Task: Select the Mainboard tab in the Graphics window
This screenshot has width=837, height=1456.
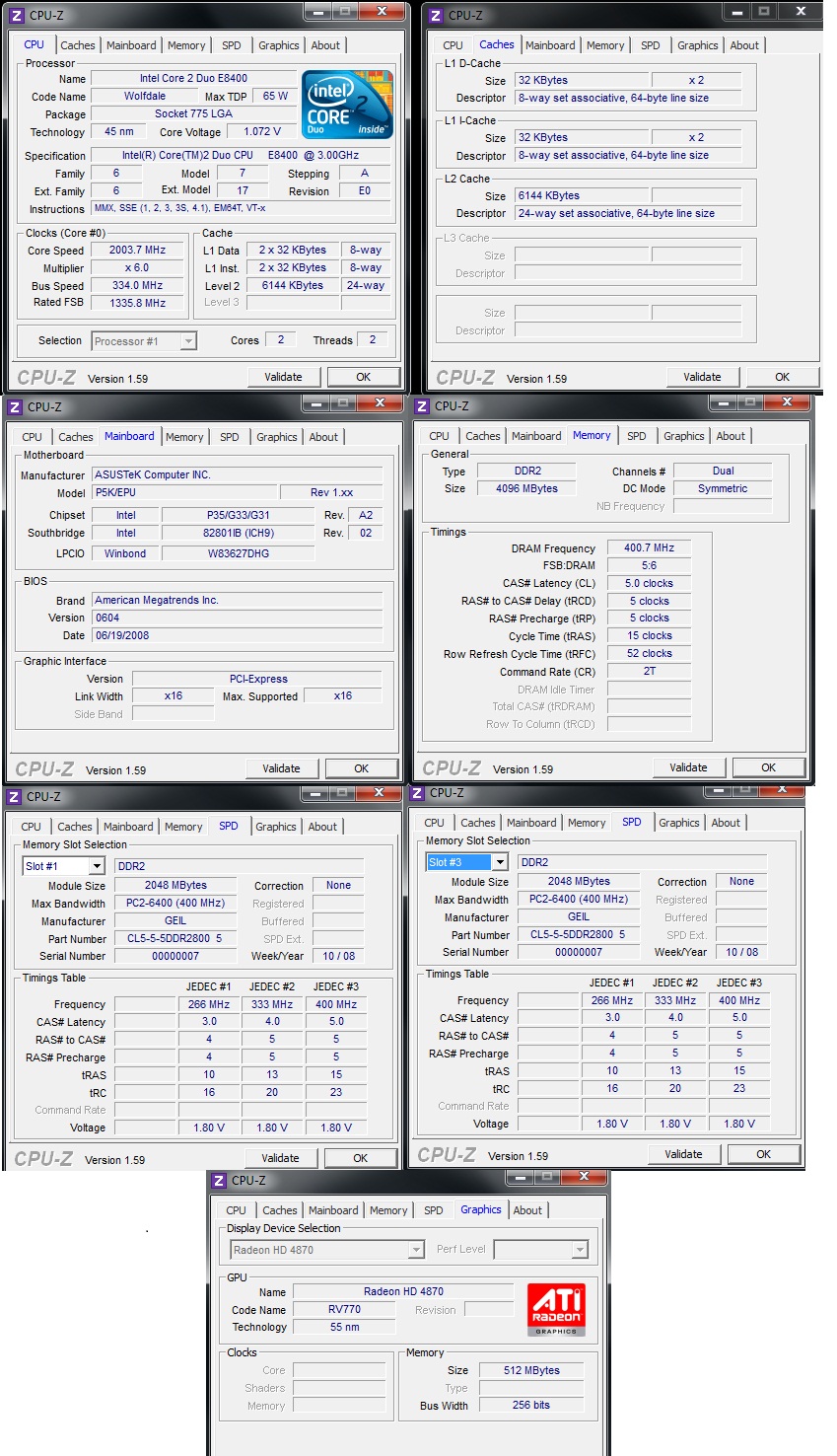Action: pyautogui.click(x=333, y=1210)
